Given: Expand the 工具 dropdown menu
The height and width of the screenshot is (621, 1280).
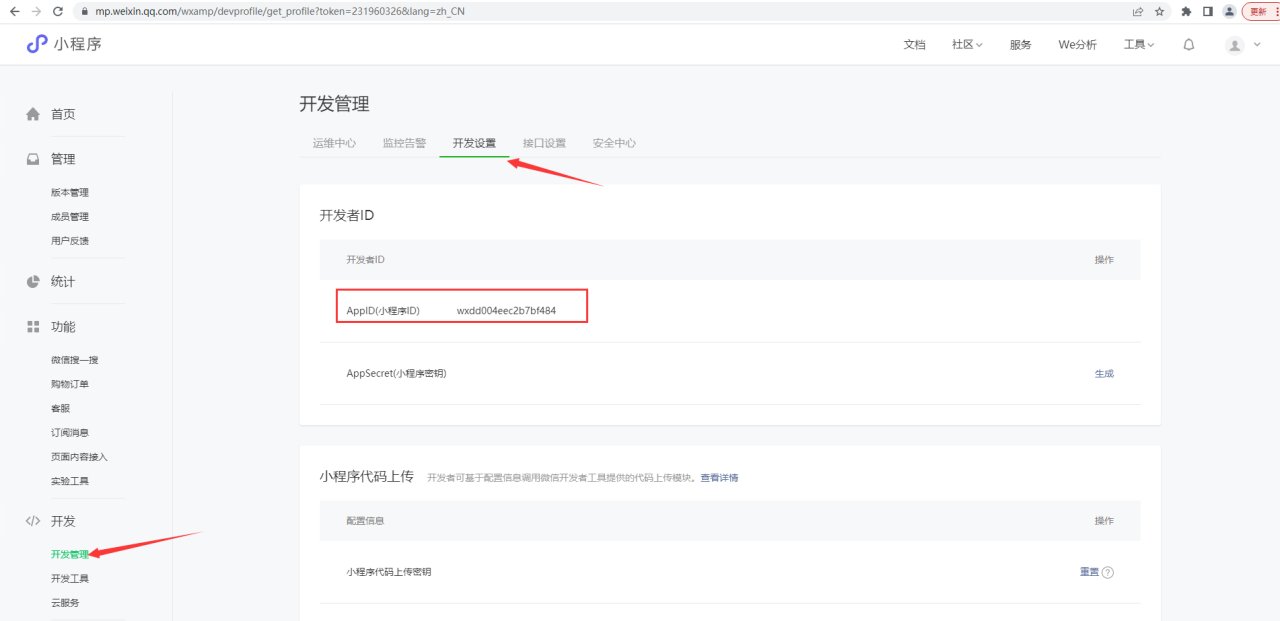Looking at the screenshot, I should (x=1138, y=45).
